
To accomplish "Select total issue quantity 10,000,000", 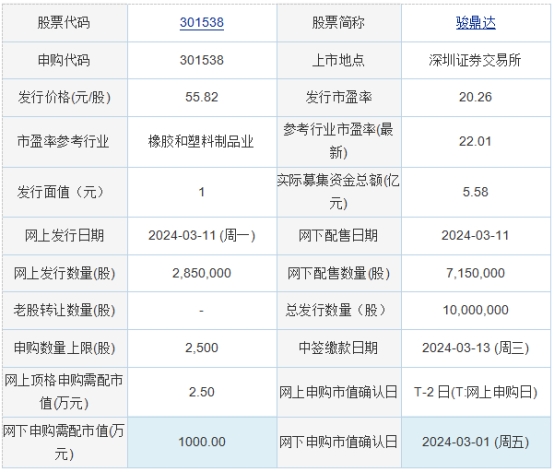I will coord(476,310).
